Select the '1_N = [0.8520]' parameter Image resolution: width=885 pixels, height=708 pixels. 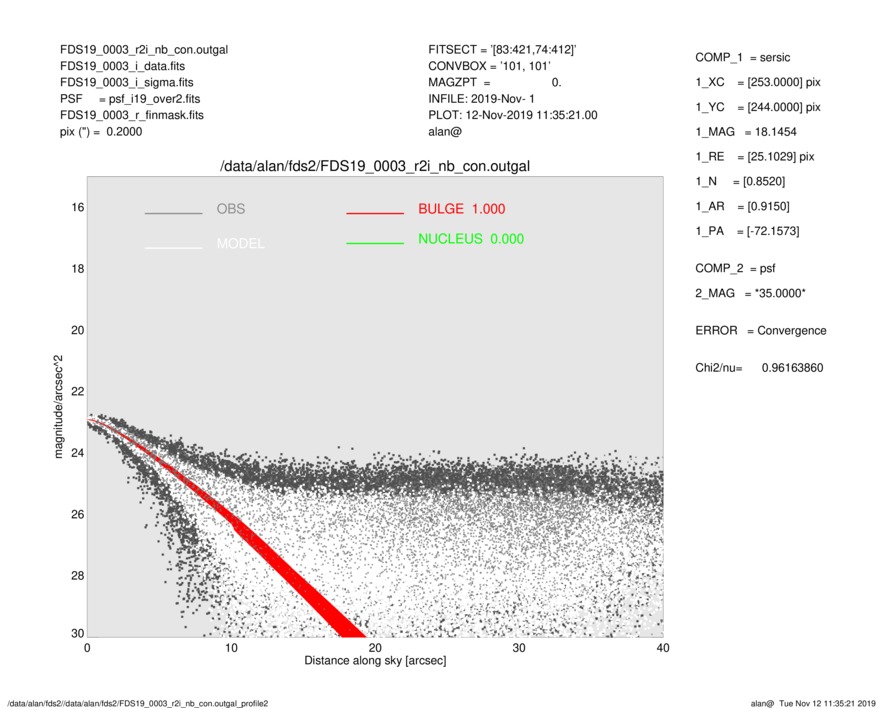pyautogui.click(x=741, y=182)
